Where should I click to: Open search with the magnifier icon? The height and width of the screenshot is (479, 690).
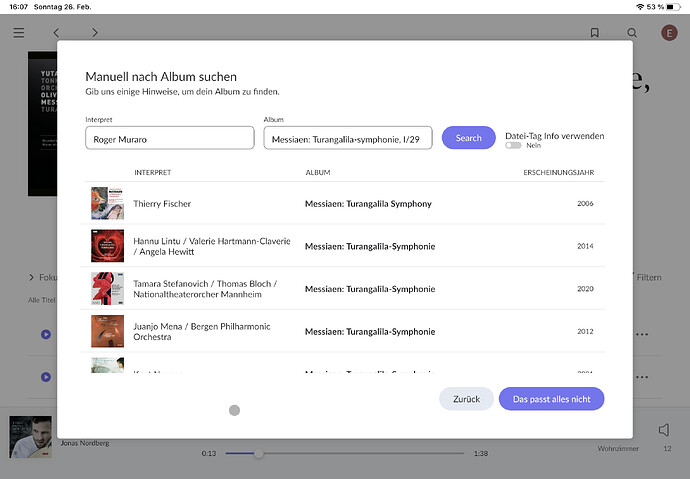632,33
